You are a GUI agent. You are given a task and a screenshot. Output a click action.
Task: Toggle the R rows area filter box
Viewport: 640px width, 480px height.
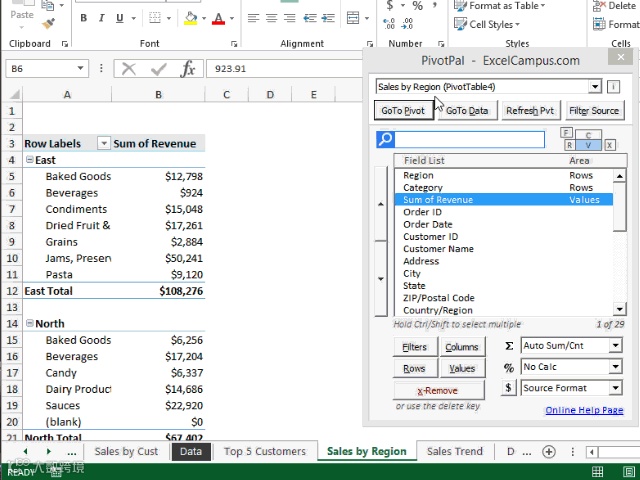tap(569, 145)
